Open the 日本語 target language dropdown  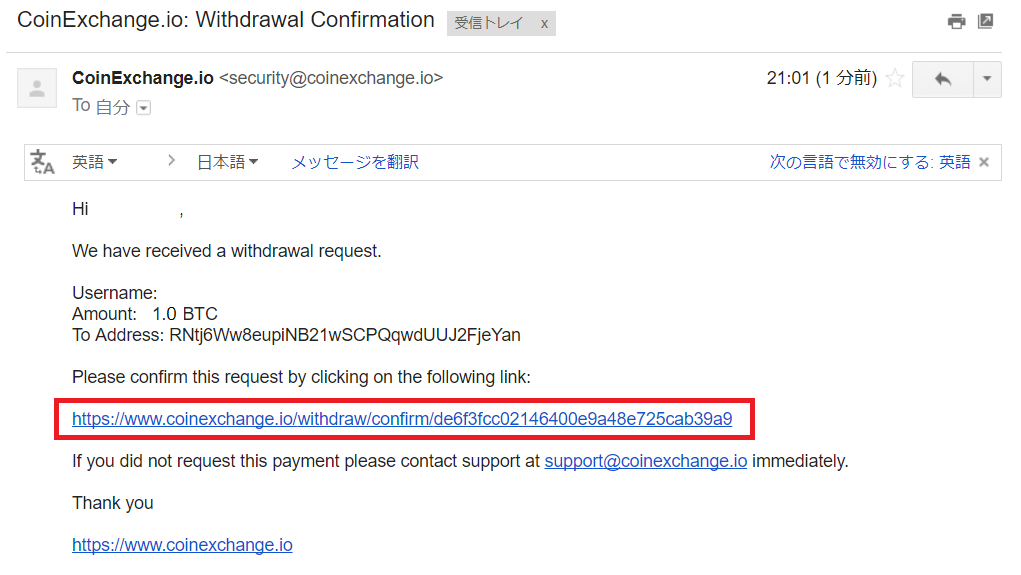pos(227,162)
